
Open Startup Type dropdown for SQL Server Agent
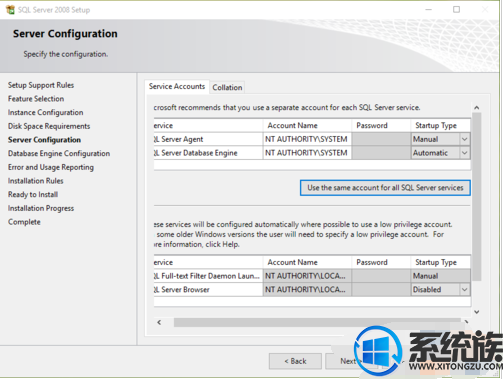click(x=465, y=139)
